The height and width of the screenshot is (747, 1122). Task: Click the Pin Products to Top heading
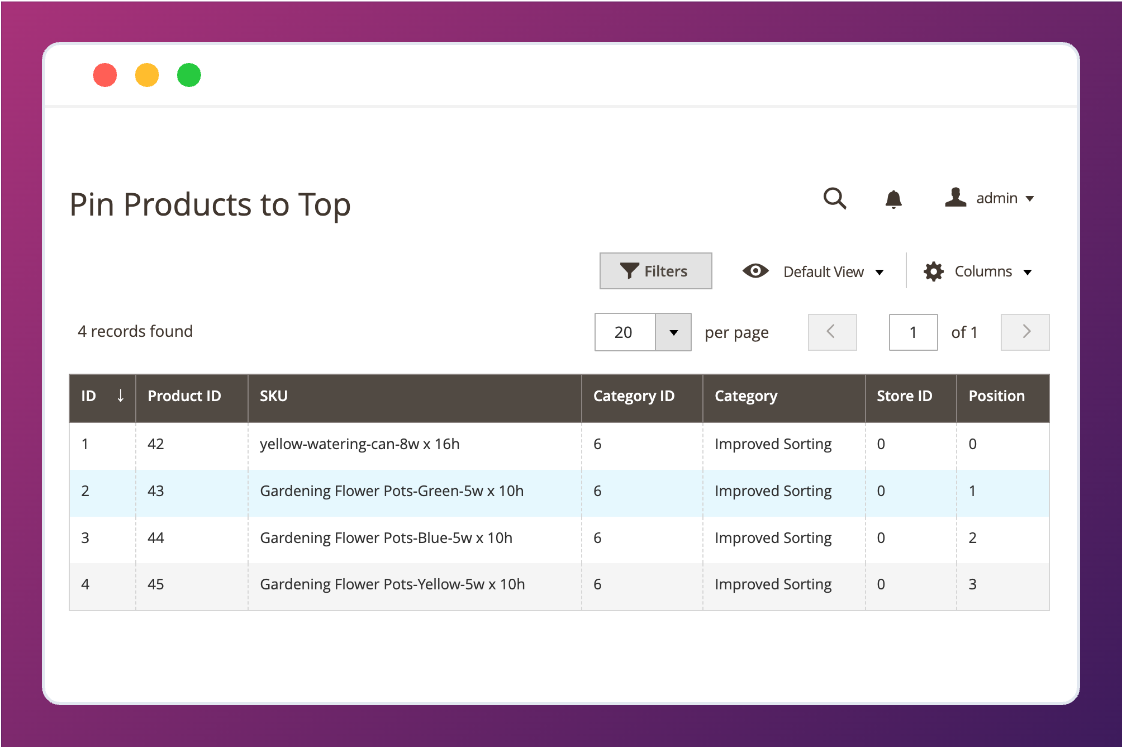[x=210, y=205]
